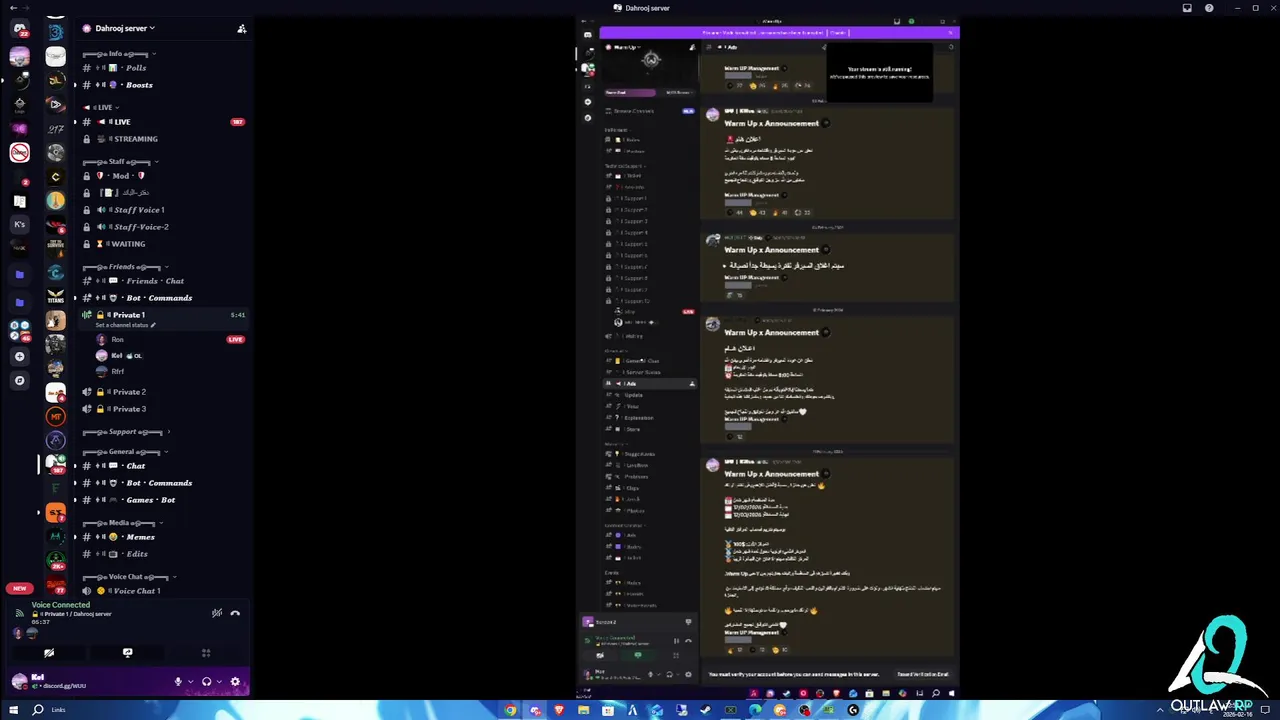Collapse the Media channel category

pyautogui.click(x=123, y=522)
